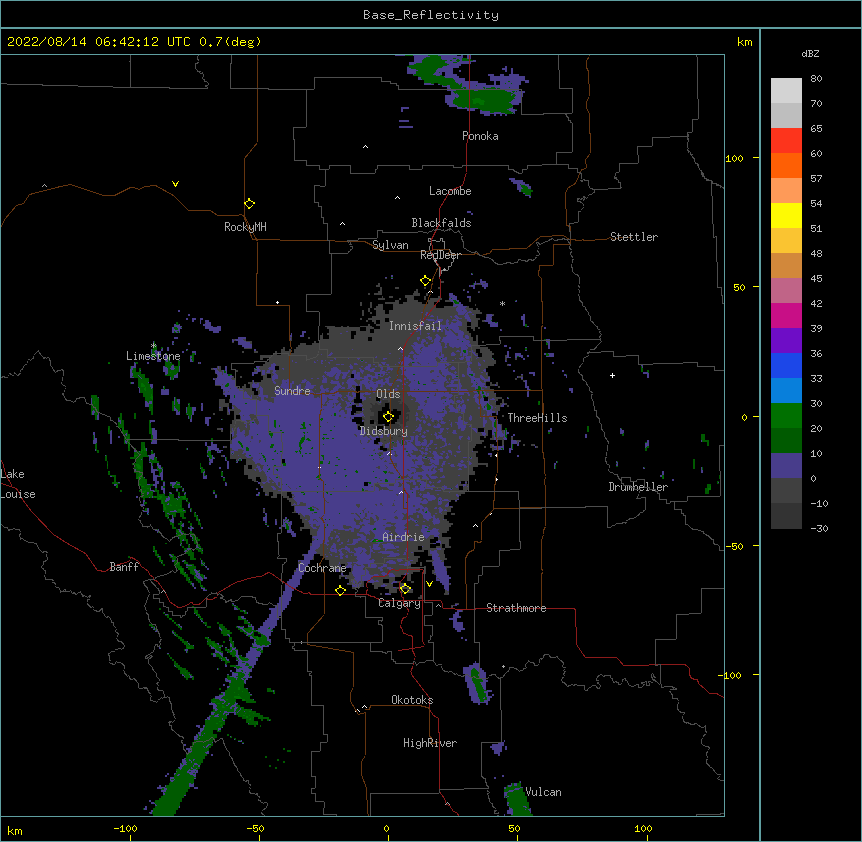The image size is (862, 842).
Task: Click the yellow v marker northeast of Calgary
Action: pos(429,584)
